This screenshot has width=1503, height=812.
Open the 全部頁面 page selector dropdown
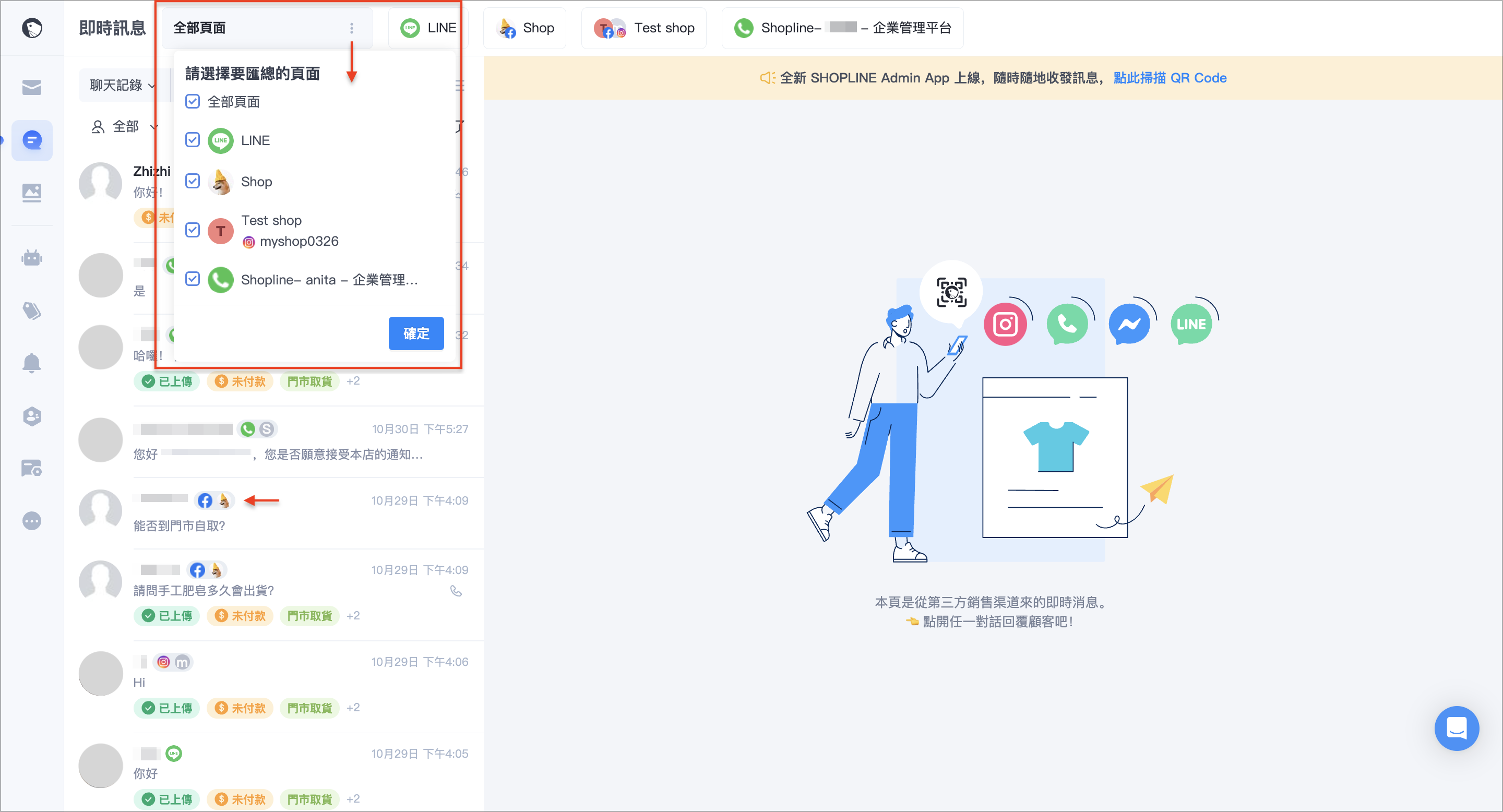coord(267,28)
